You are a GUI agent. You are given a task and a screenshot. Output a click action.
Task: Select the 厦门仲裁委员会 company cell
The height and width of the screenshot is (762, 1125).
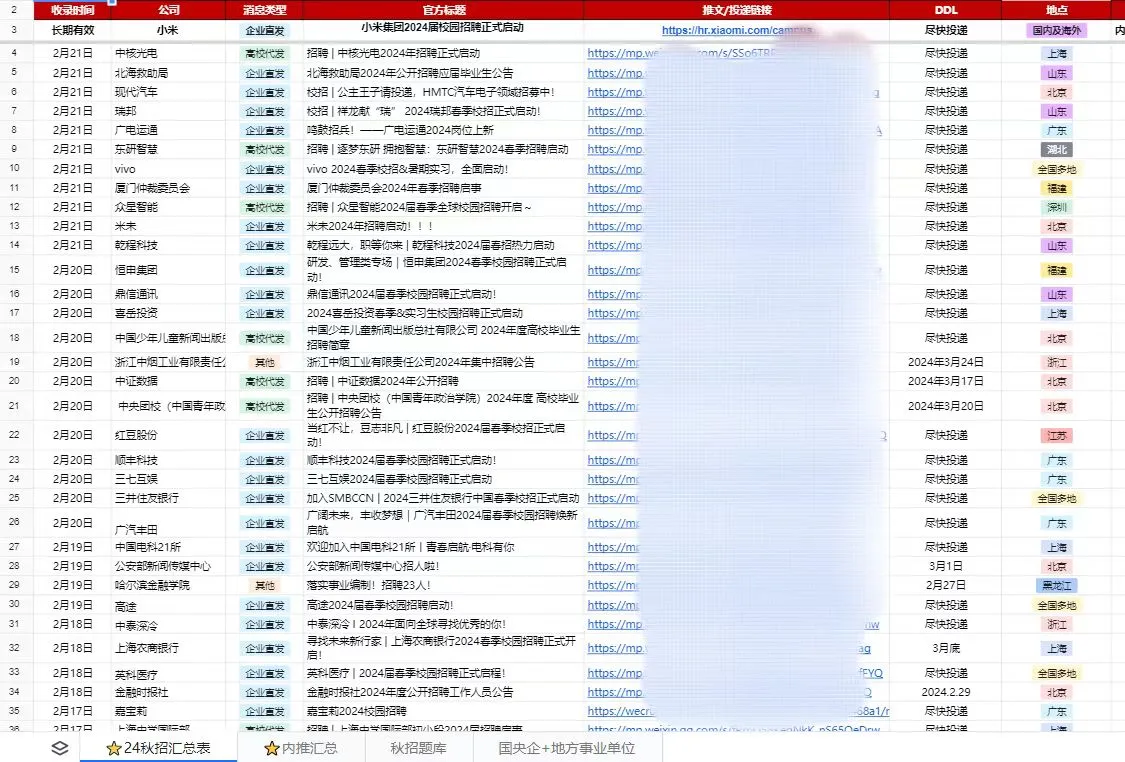click(x=169, y=188)
